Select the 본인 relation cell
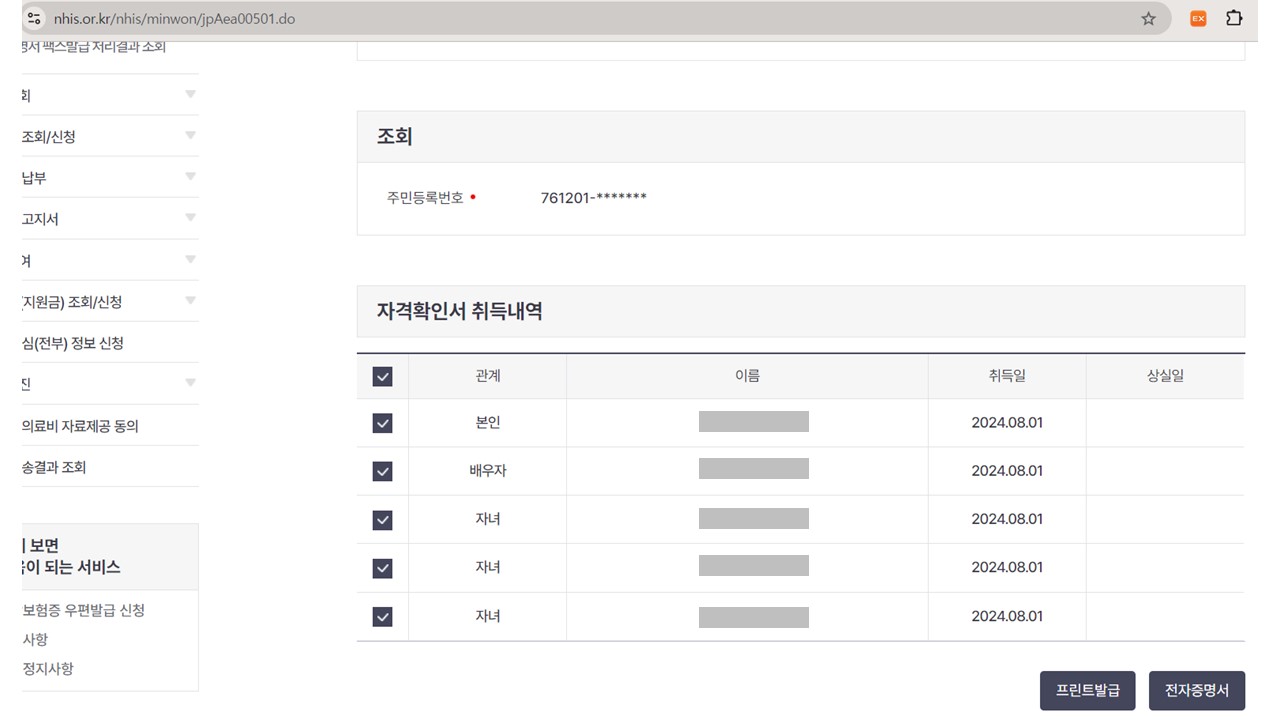1280x720 pixels. (488, 423)
